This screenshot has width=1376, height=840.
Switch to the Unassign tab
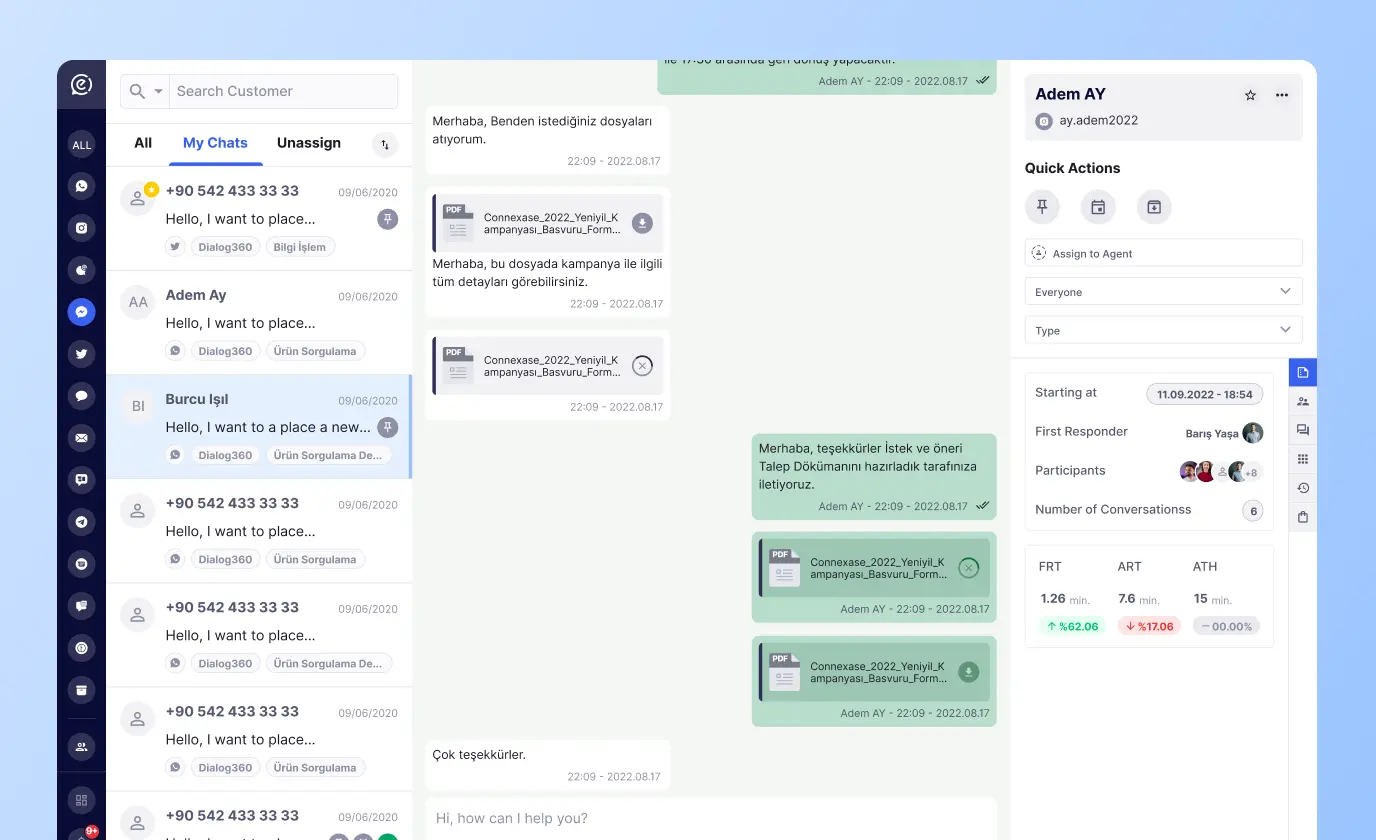(309, 143)
